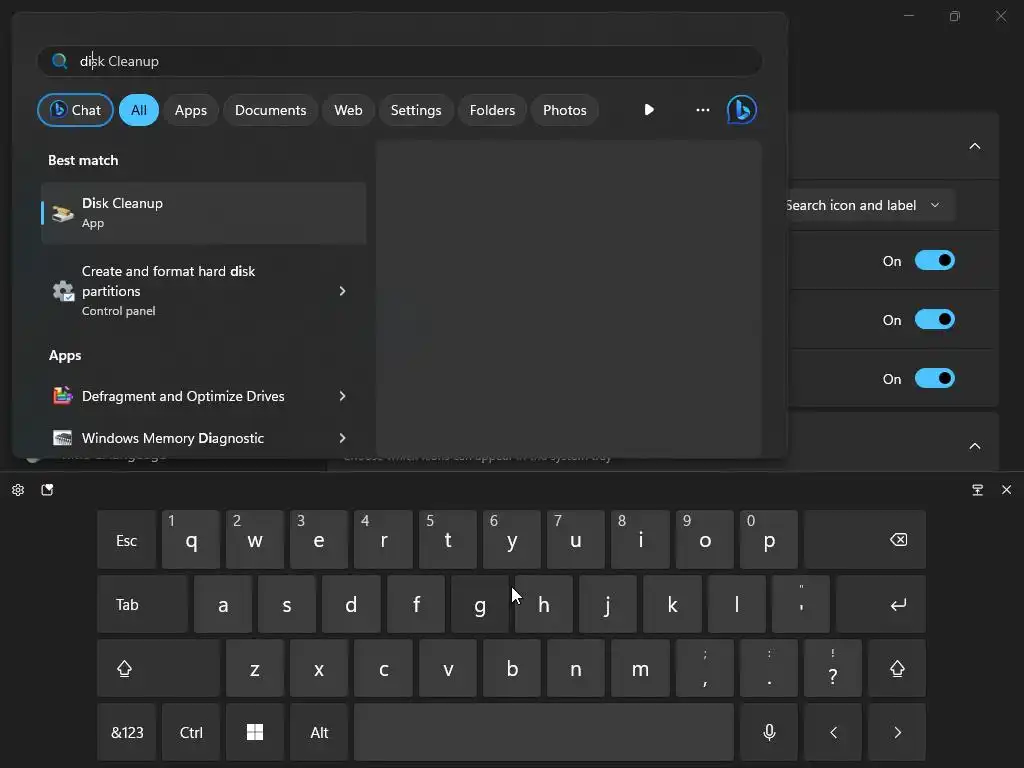
Task: Expand Windows Memory Diagnostic options
Action: tap(342, 438)
